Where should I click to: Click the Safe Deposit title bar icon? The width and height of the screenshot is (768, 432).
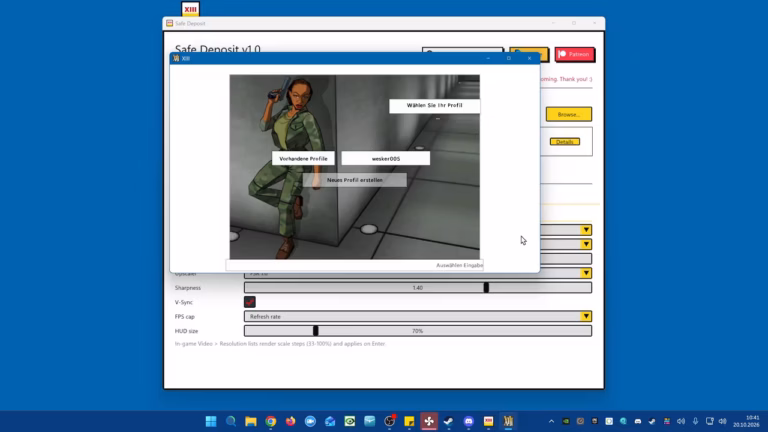coord(169,23)
